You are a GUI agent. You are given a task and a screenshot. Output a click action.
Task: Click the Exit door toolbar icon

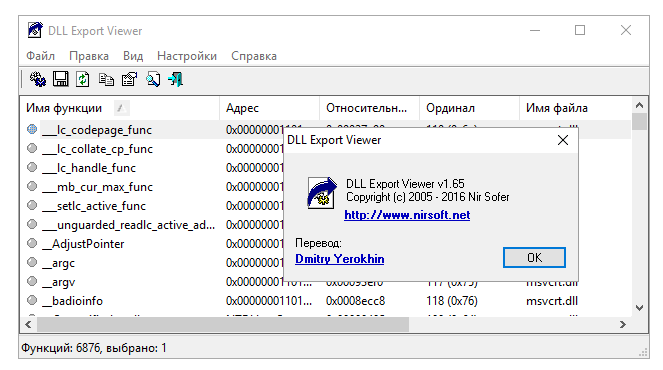(175, 79)
